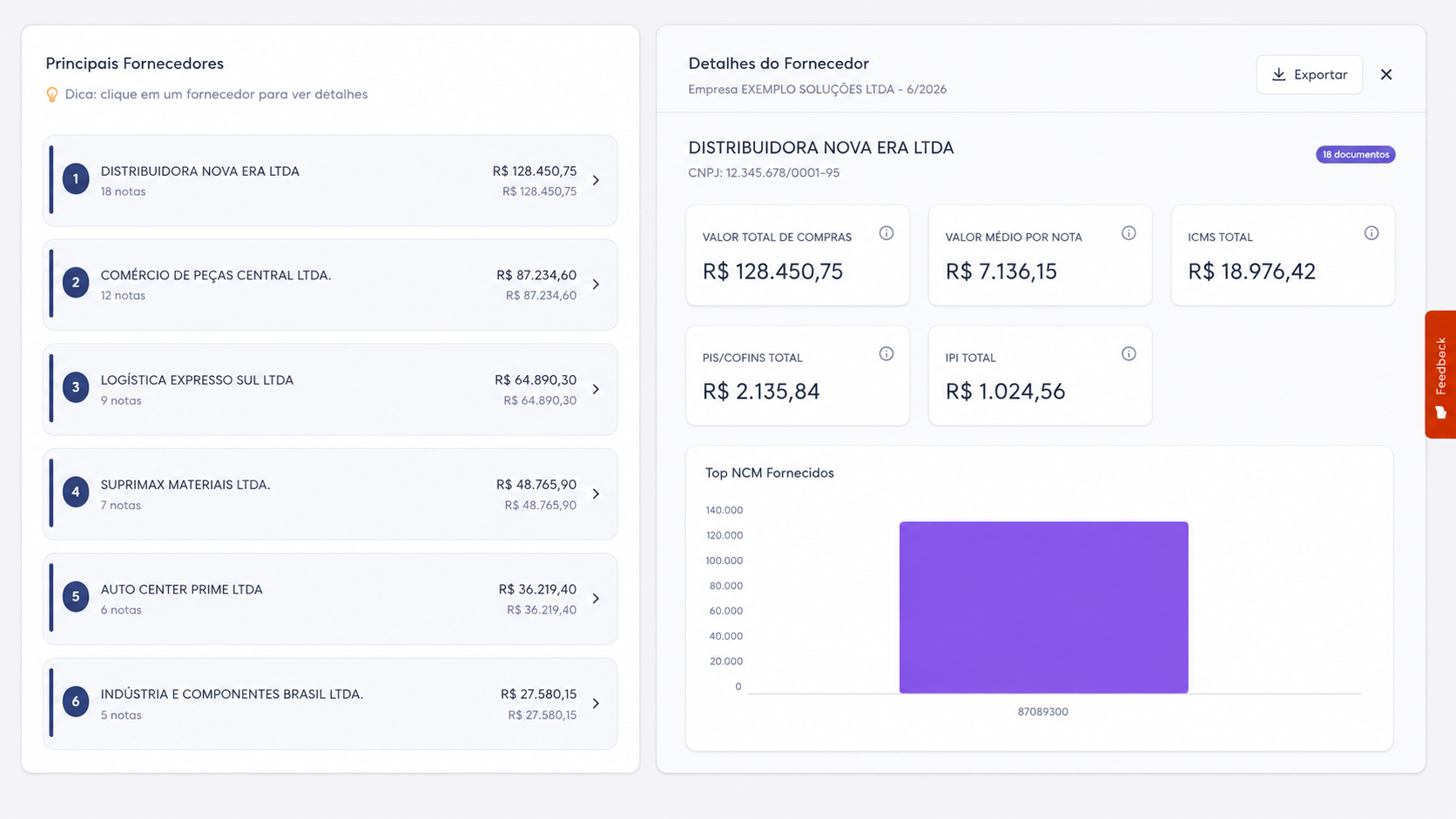
Task: Click the lightbulb tip icon
Action: tap(52, 94)
